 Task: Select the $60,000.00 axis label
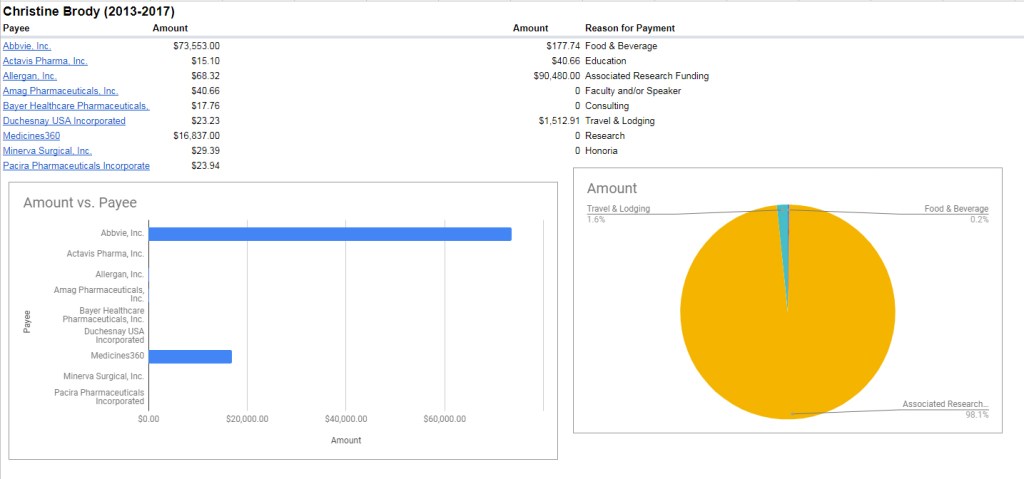[x=444, y=420]
